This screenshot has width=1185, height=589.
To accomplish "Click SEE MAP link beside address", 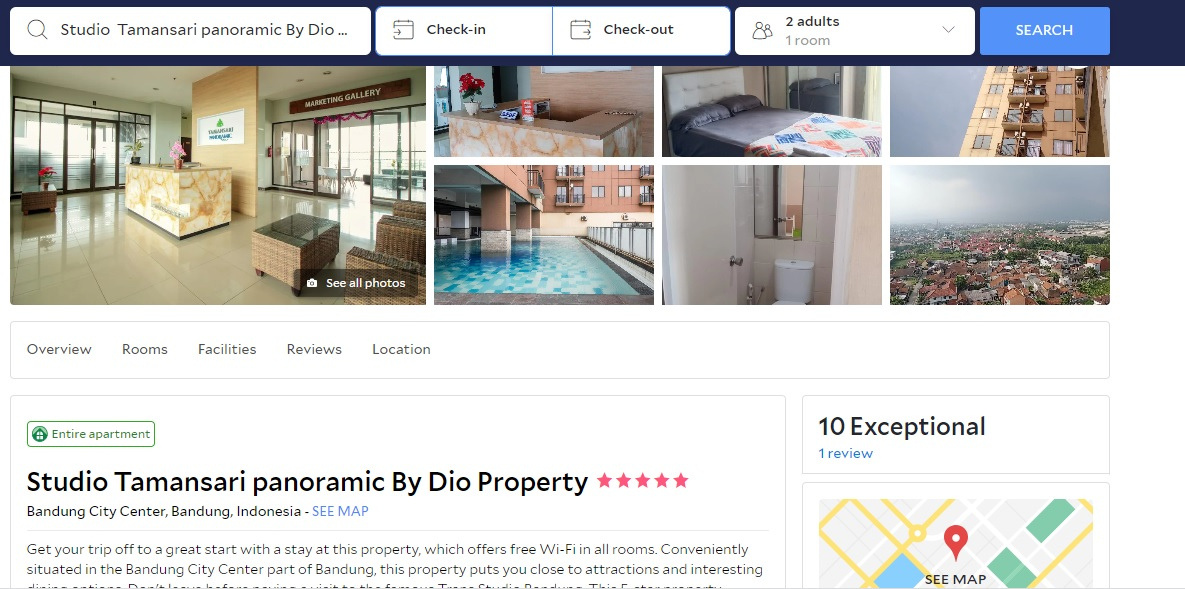I will click(x=340, y=511).
